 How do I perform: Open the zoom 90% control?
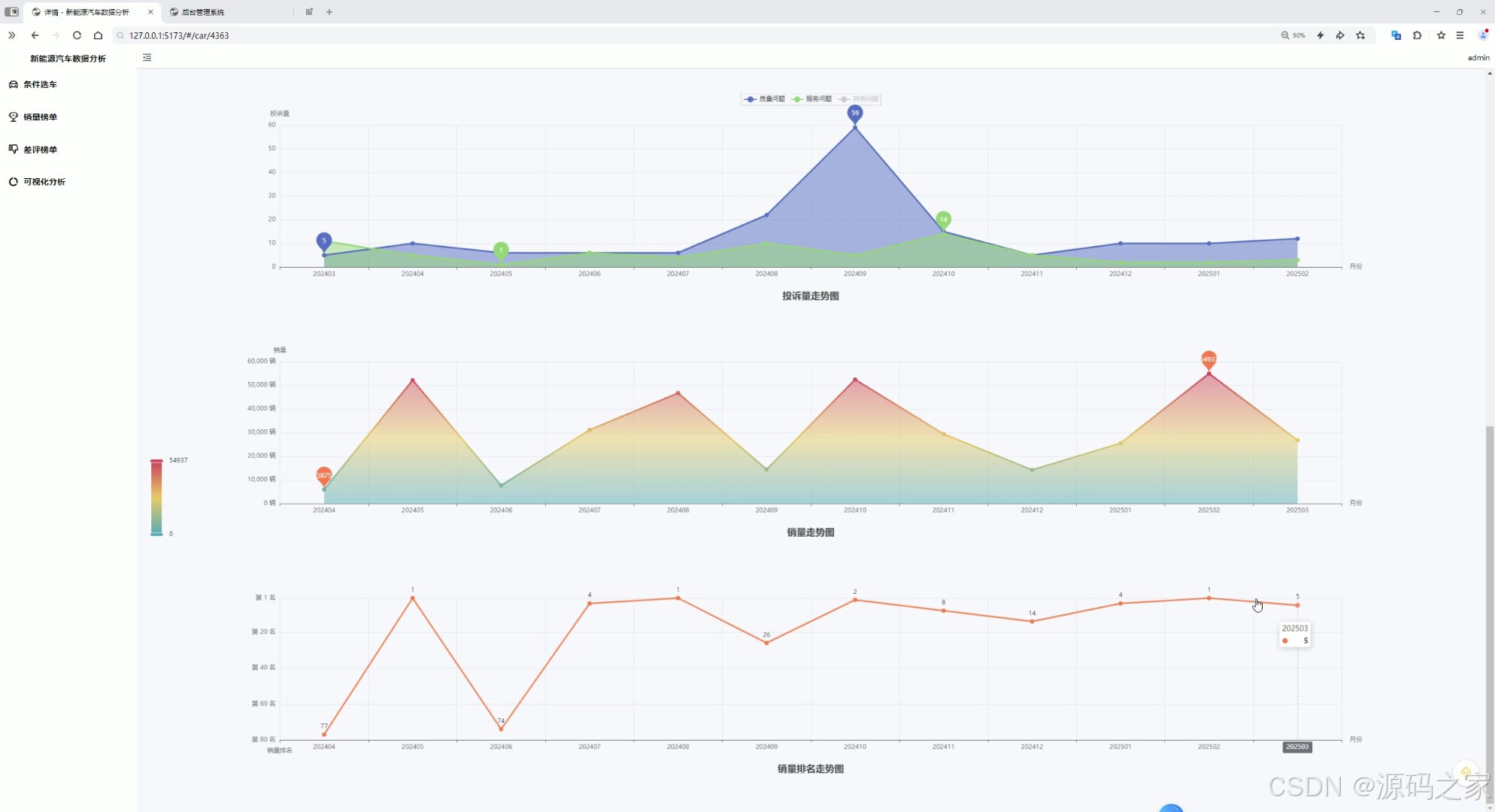point(1293,35)
